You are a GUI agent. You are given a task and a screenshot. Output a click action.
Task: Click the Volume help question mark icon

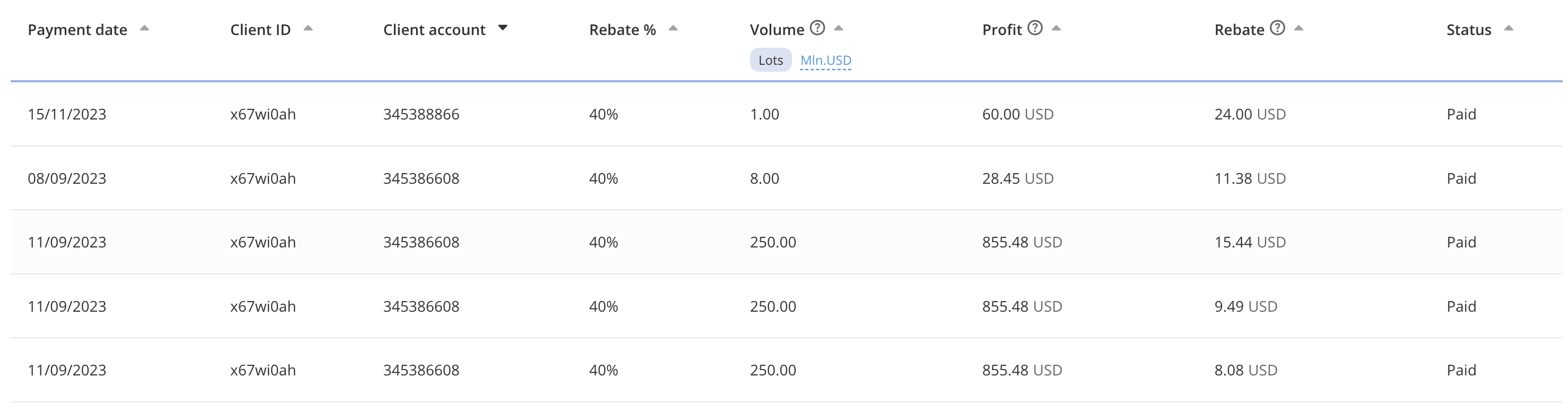click(817, 28)
